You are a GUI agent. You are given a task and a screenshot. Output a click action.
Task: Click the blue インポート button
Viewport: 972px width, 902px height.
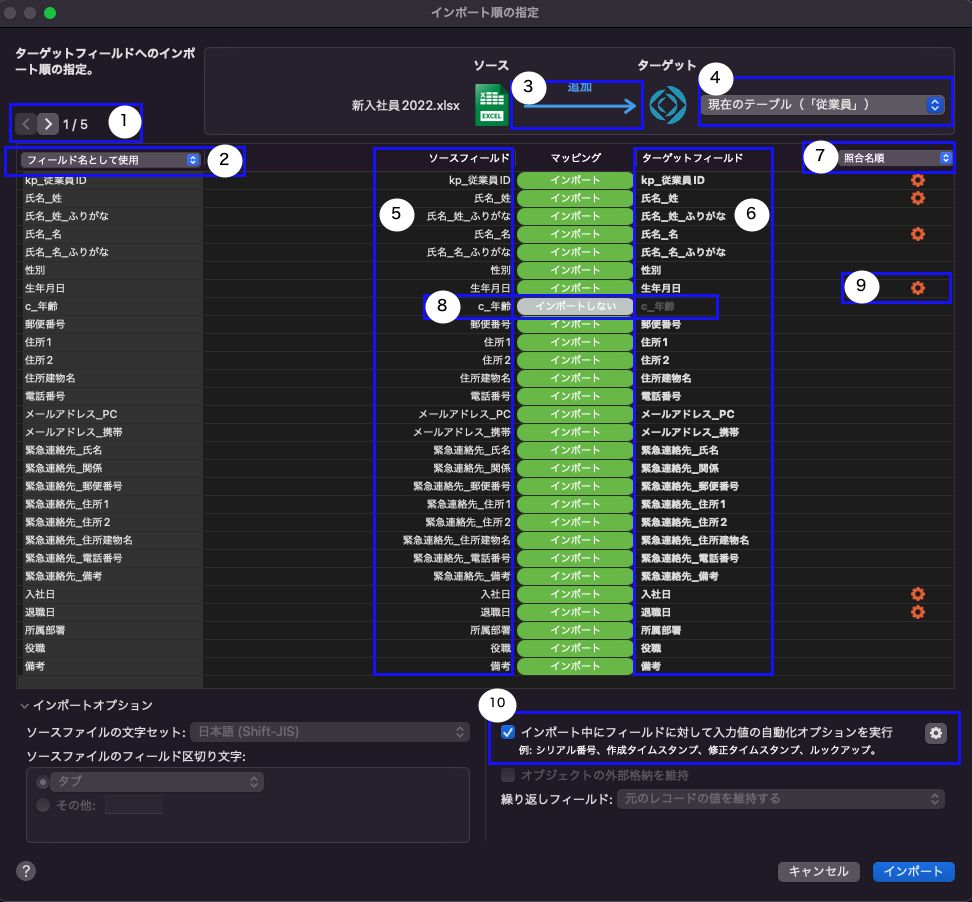[x=913, y=871]
